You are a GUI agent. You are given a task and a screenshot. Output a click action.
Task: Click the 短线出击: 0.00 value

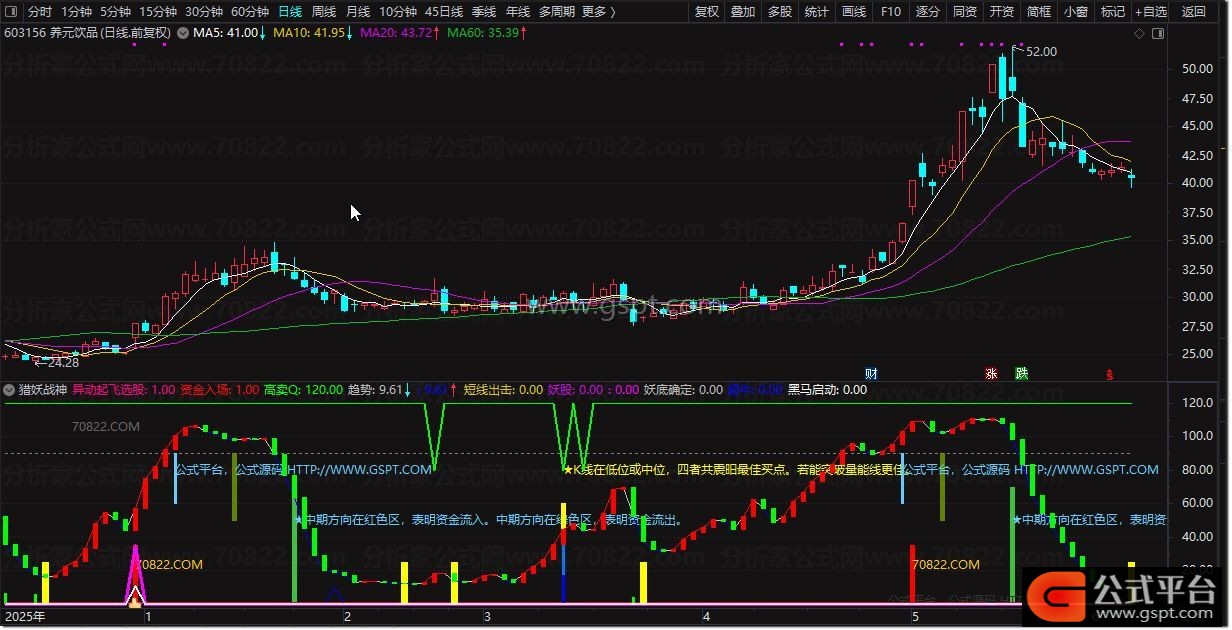504,390
